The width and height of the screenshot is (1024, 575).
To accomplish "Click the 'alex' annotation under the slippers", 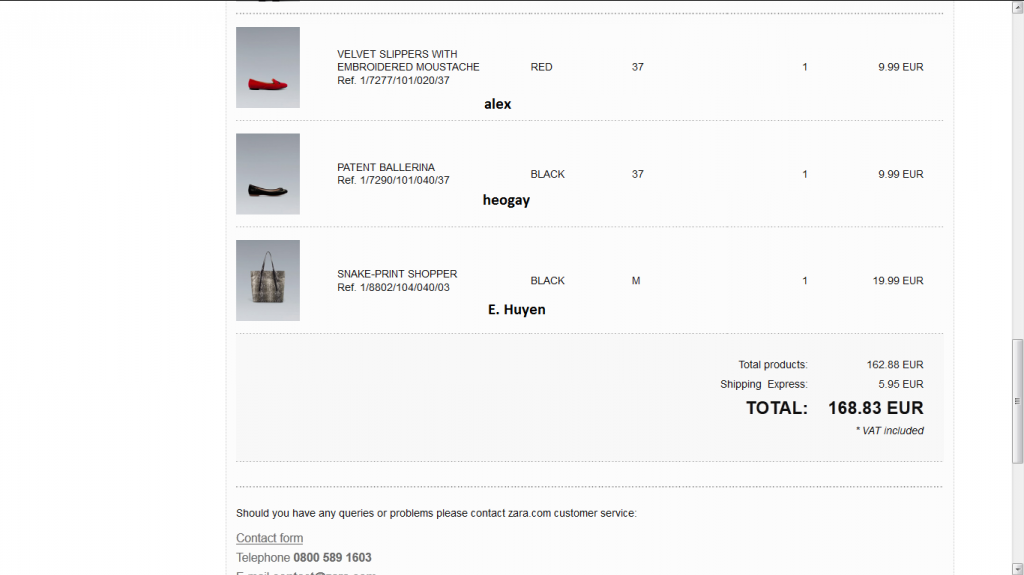I will (498, 104).
